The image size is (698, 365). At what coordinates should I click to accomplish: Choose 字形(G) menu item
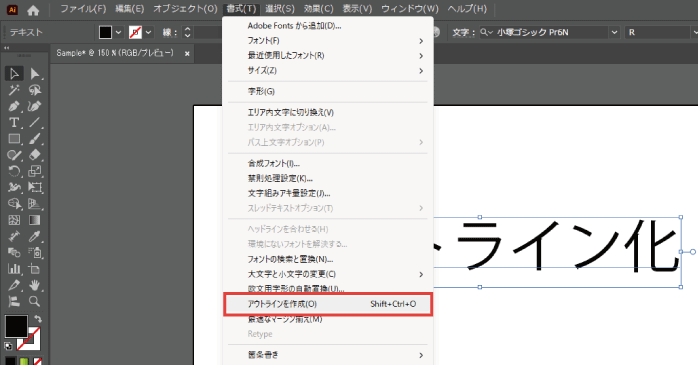point(328,92)
